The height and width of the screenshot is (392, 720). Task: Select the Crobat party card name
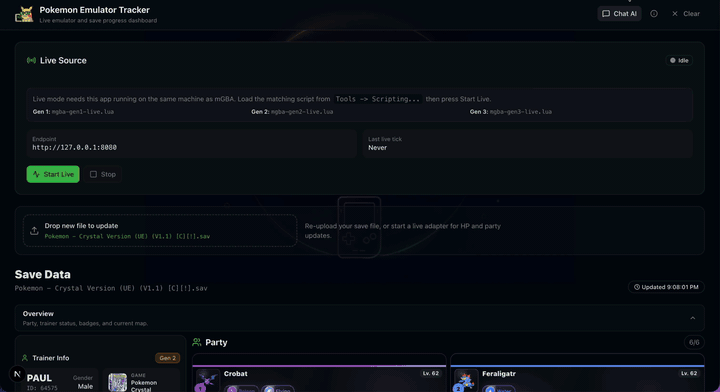coord(236,374)
